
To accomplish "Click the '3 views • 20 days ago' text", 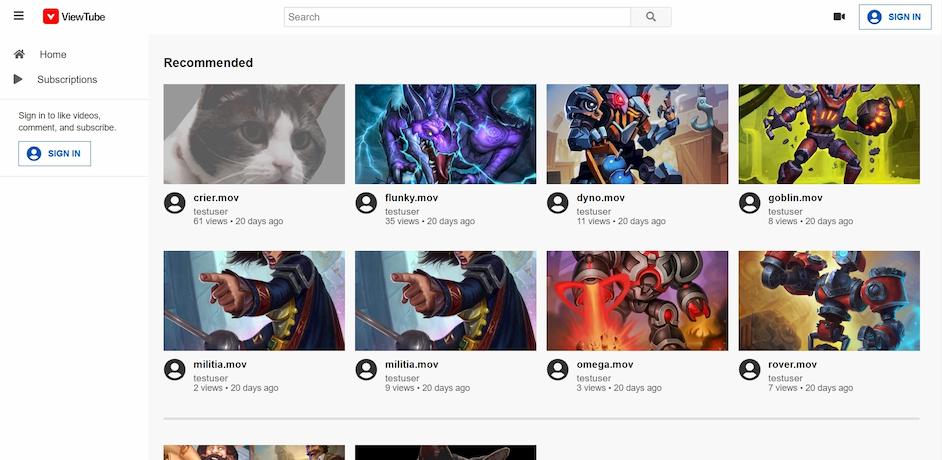I will click(x=619, y=388).
